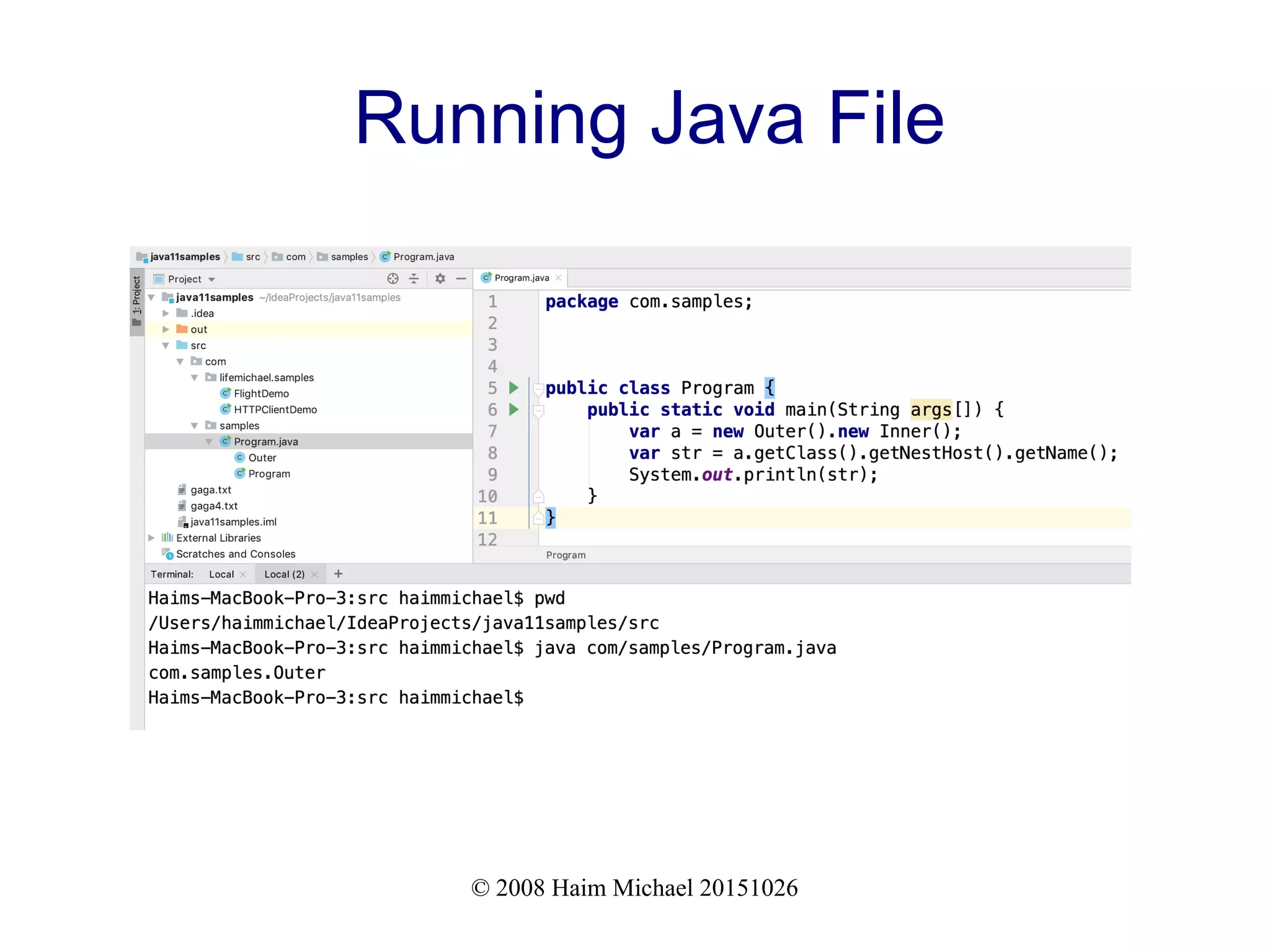This screenshot has height=952, width=1270.
Task: Toggle code fold marker on line 5
Action: [x=538, y=389]
